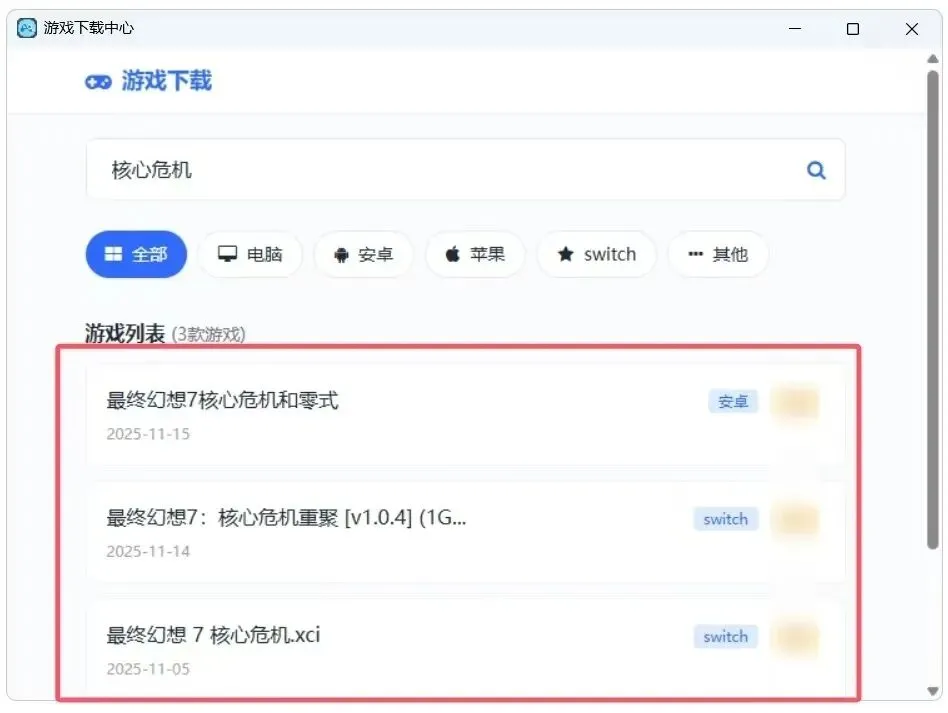Click blurred button on 核心危机和零式 row
This screenshot has width=948, height=713.
pyautogui.click(x=795, y=403)
